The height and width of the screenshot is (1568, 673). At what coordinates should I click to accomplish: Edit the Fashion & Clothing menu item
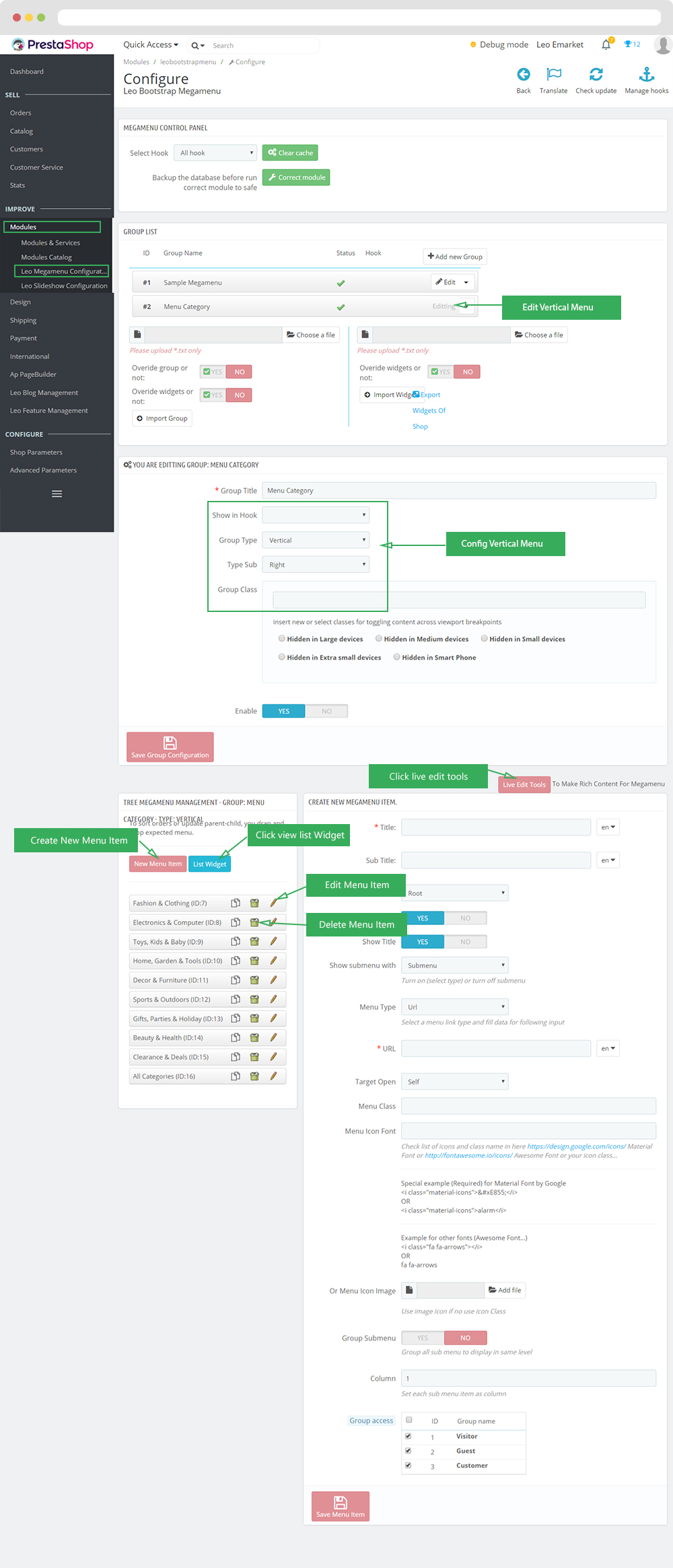[273, 903]
